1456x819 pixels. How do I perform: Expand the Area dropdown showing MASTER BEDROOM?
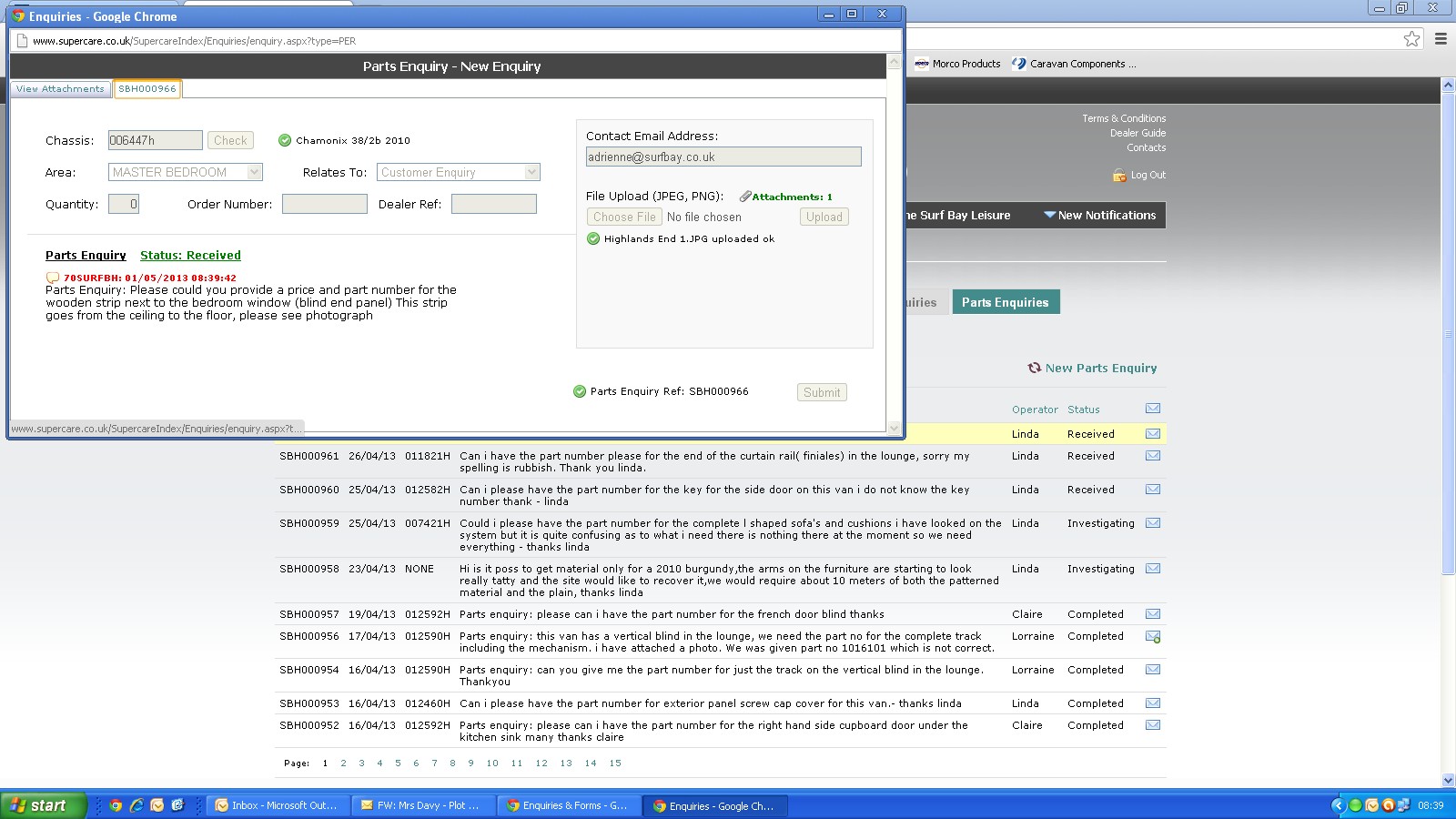click(x=254, y=172)
